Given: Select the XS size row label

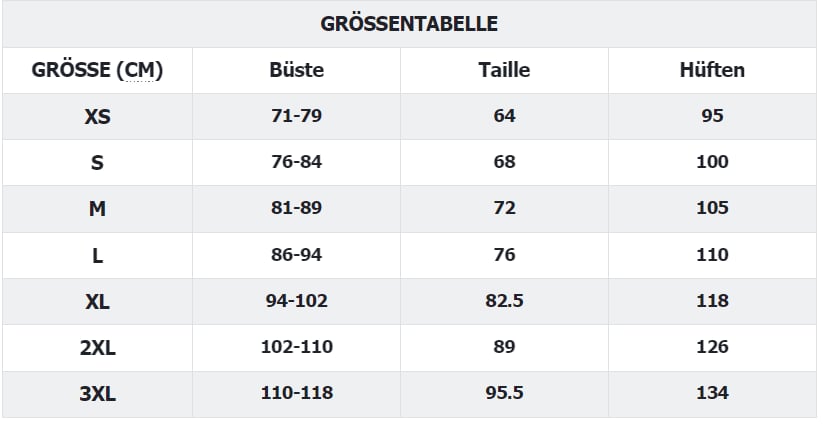Looking at the screenshot, I should point(97,116).
